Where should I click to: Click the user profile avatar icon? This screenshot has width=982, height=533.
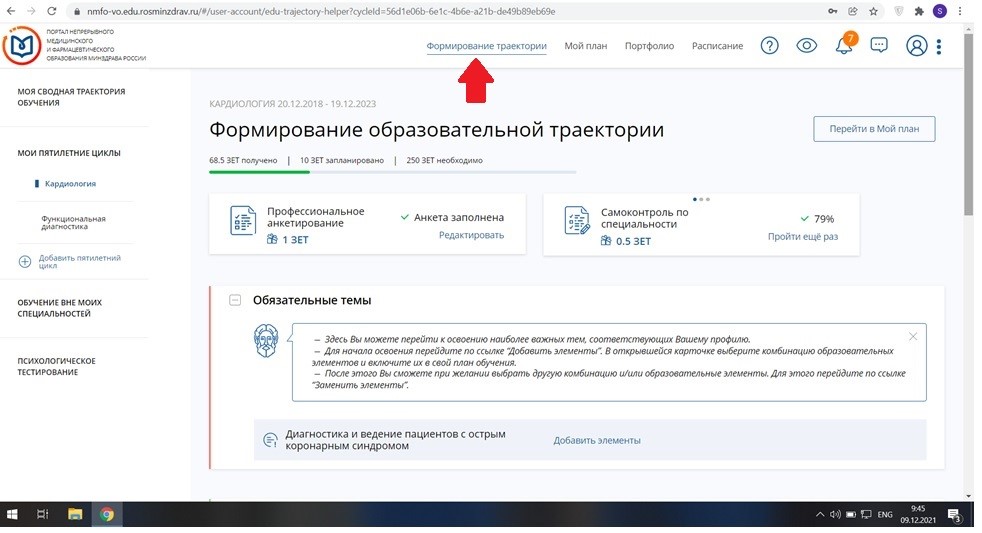click(x=916, y=46)
